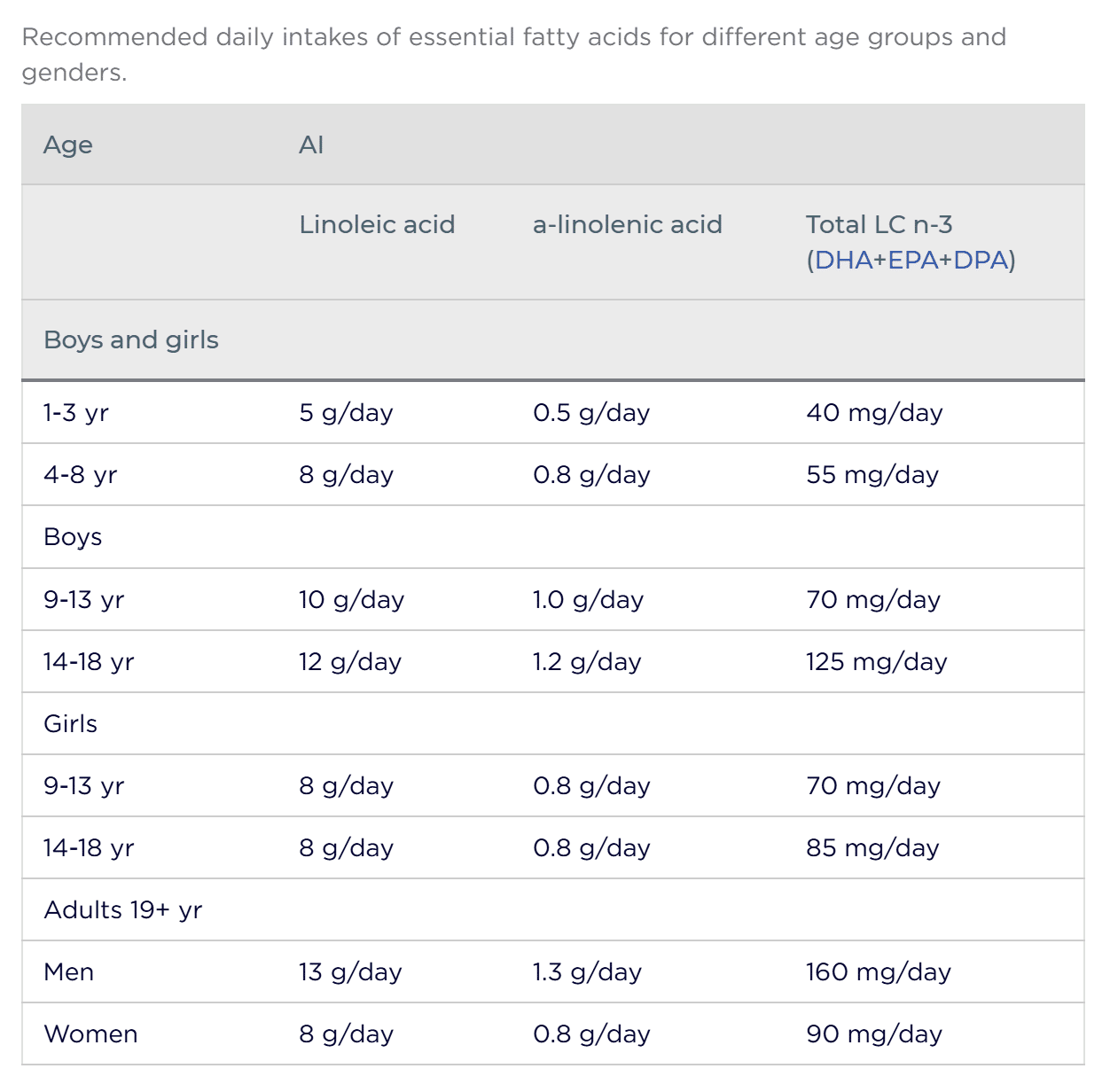Select the AI column header
This screenshot has width=1110, height=1092.
311,145
